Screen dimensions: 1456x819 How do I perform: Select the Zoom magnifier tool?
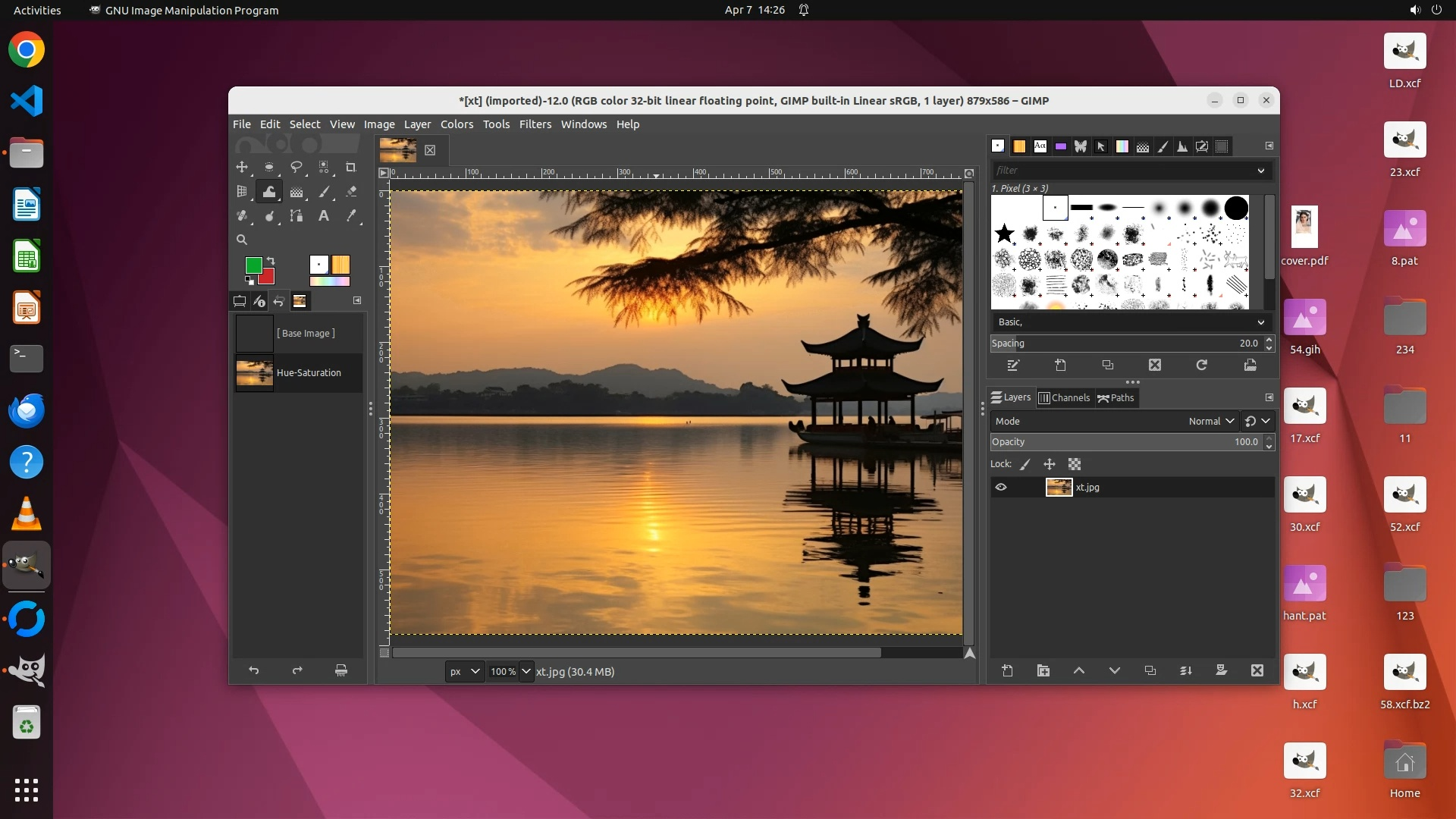tap(242, 240)
